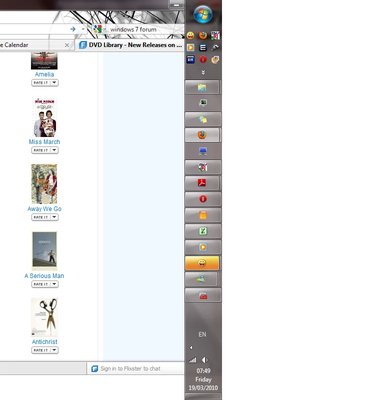Open the A Serious Man movie poster

coord(45,251)
